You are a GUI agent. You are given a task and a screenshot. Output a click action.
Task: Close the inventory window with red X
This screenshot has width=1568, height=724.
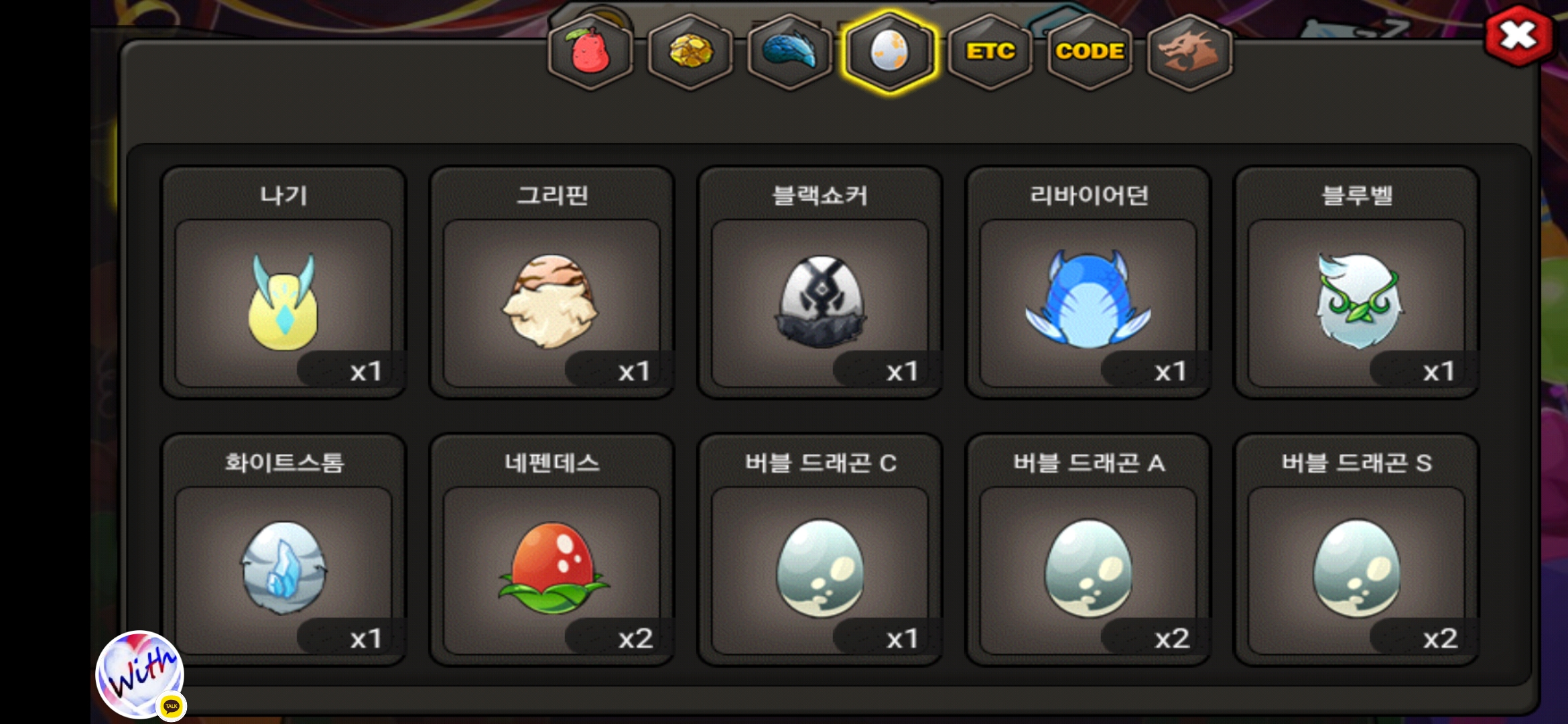(1518, 35)
